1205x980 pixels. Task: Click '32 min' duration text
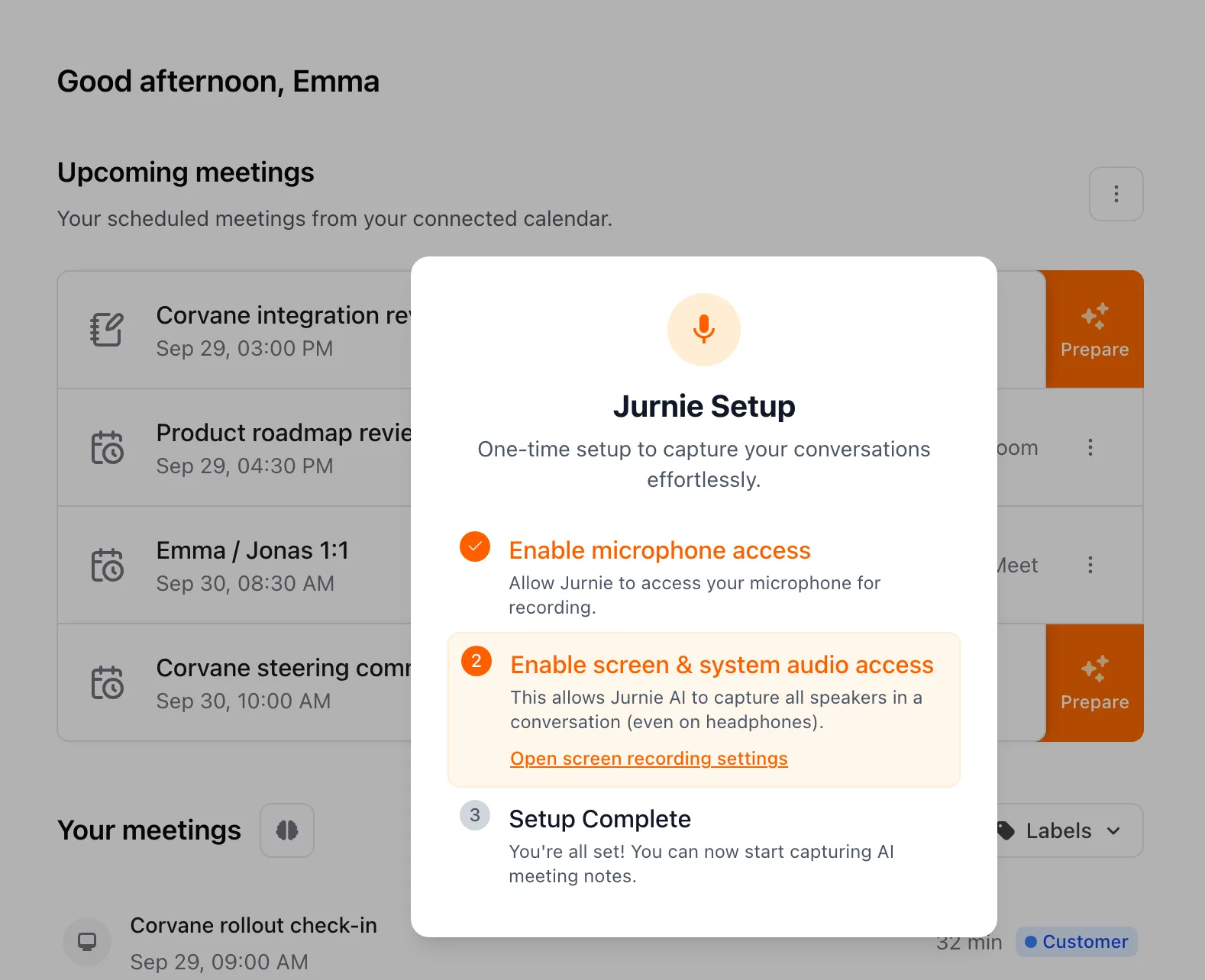coord(968,943)
